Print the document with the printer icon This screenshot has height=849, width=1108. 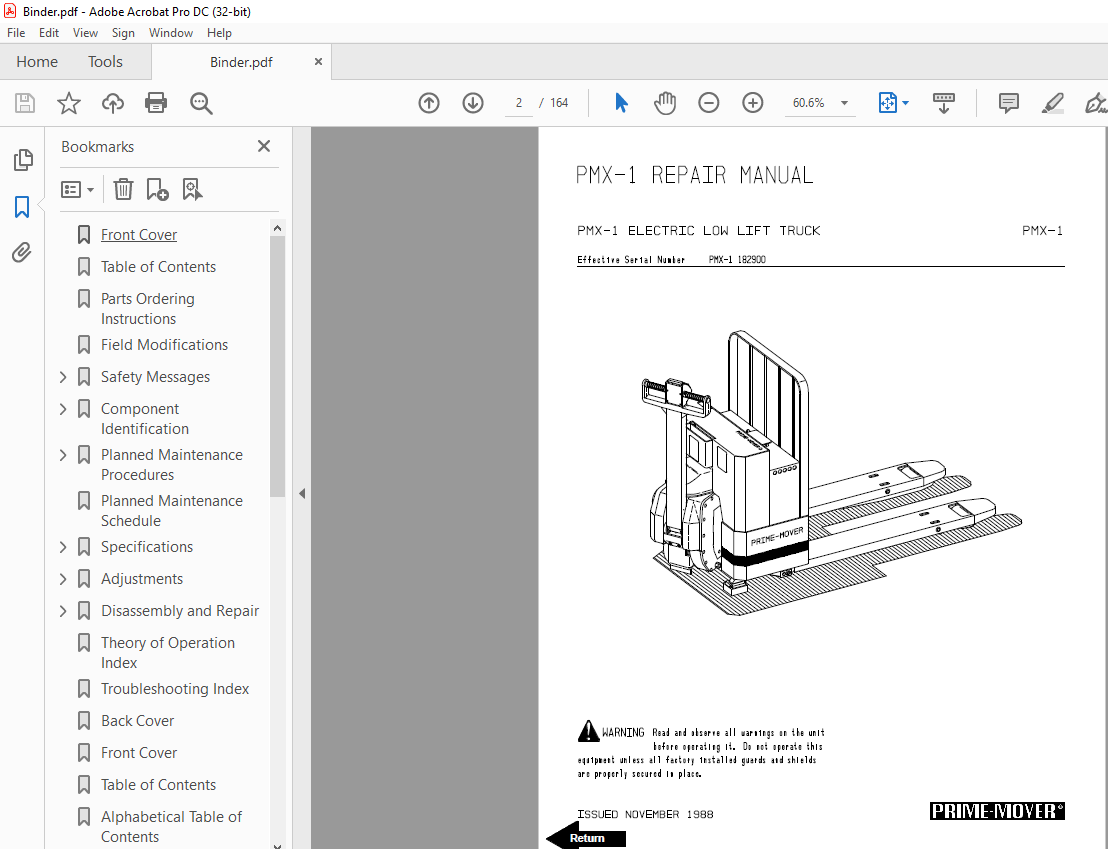[x=155, y=103]
